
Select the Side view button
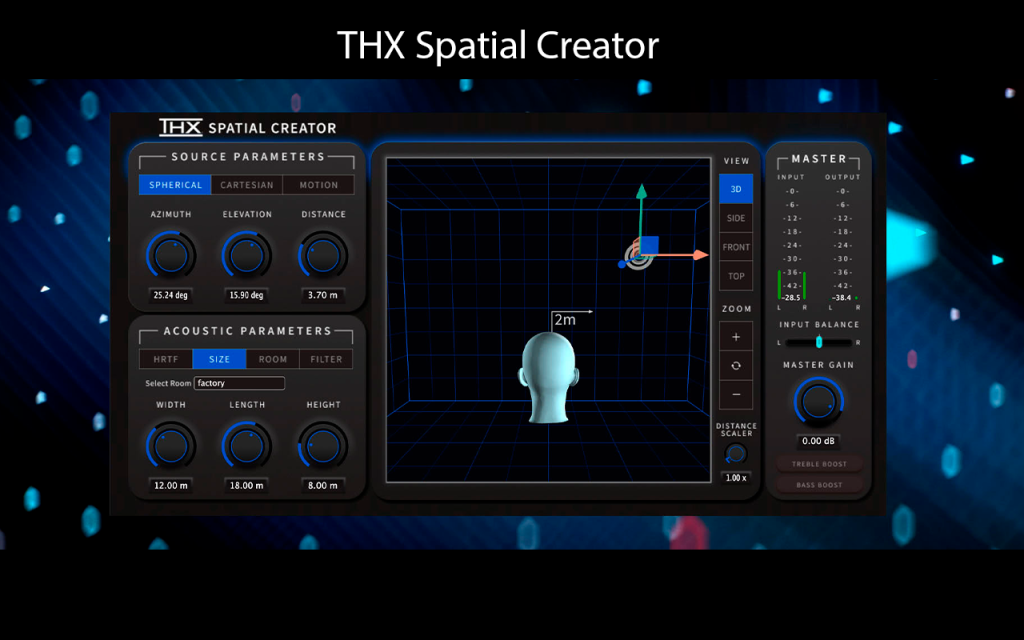click(736, 218)
